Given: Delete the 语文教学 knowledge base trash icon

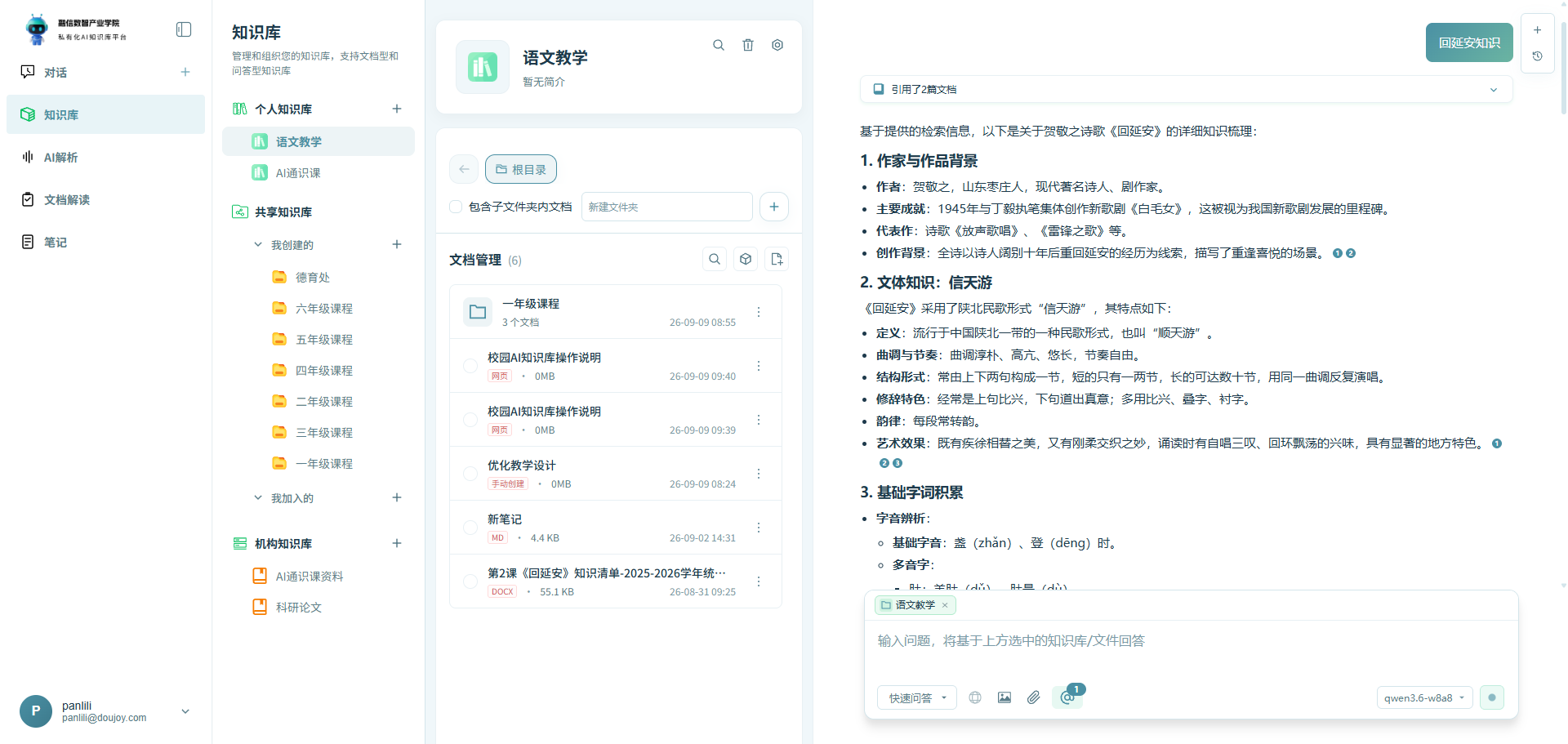Looking at the screenshot, I should pyautogui.click(x=748, y=45).
